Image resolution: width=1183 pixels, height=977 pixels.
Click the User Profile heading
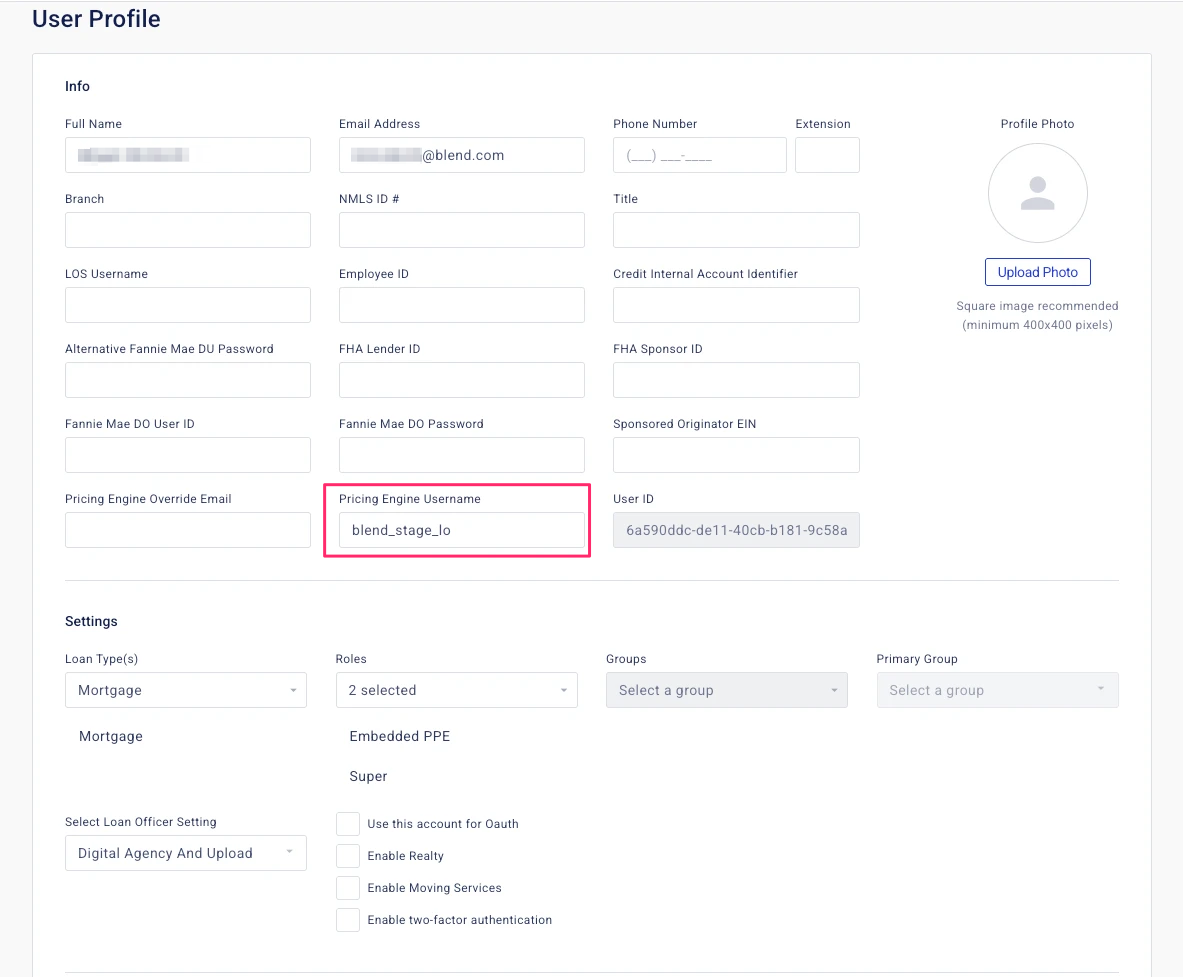pyautogui.click(x=96, y=19)
